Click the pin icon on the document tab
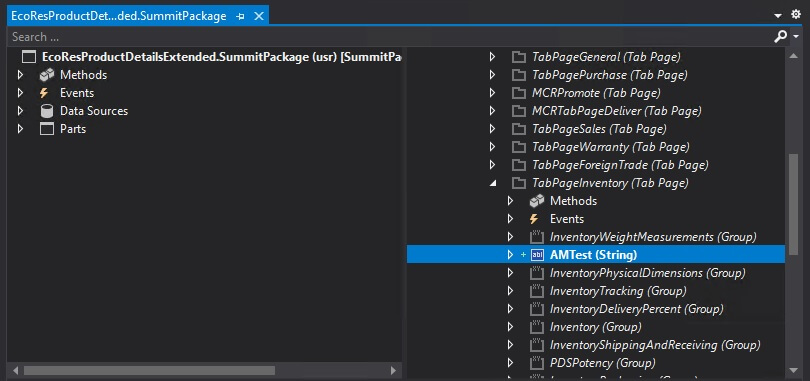Screen dimensions: 810x381 240,17
